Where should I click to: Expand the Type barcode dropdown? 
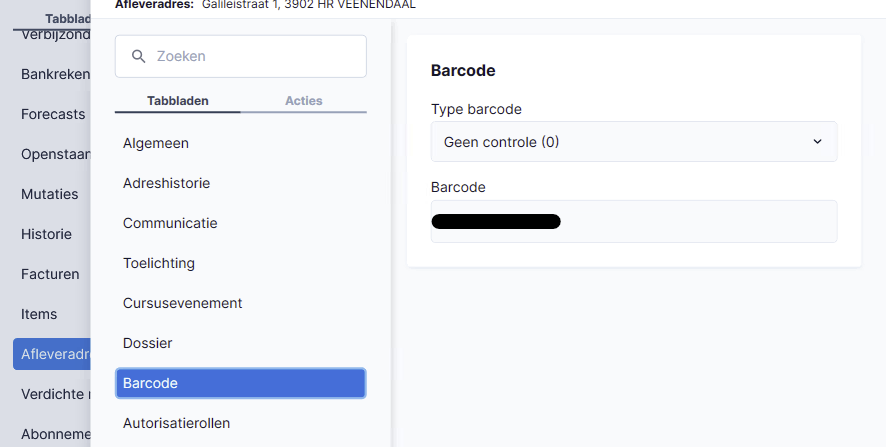coord(633,142)
